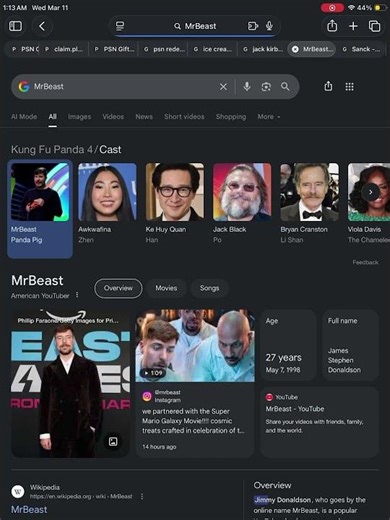Viewport: 390px width, 520px height.
Task: Toggle the Safari sidebar icon
Action: pos(15,26)
